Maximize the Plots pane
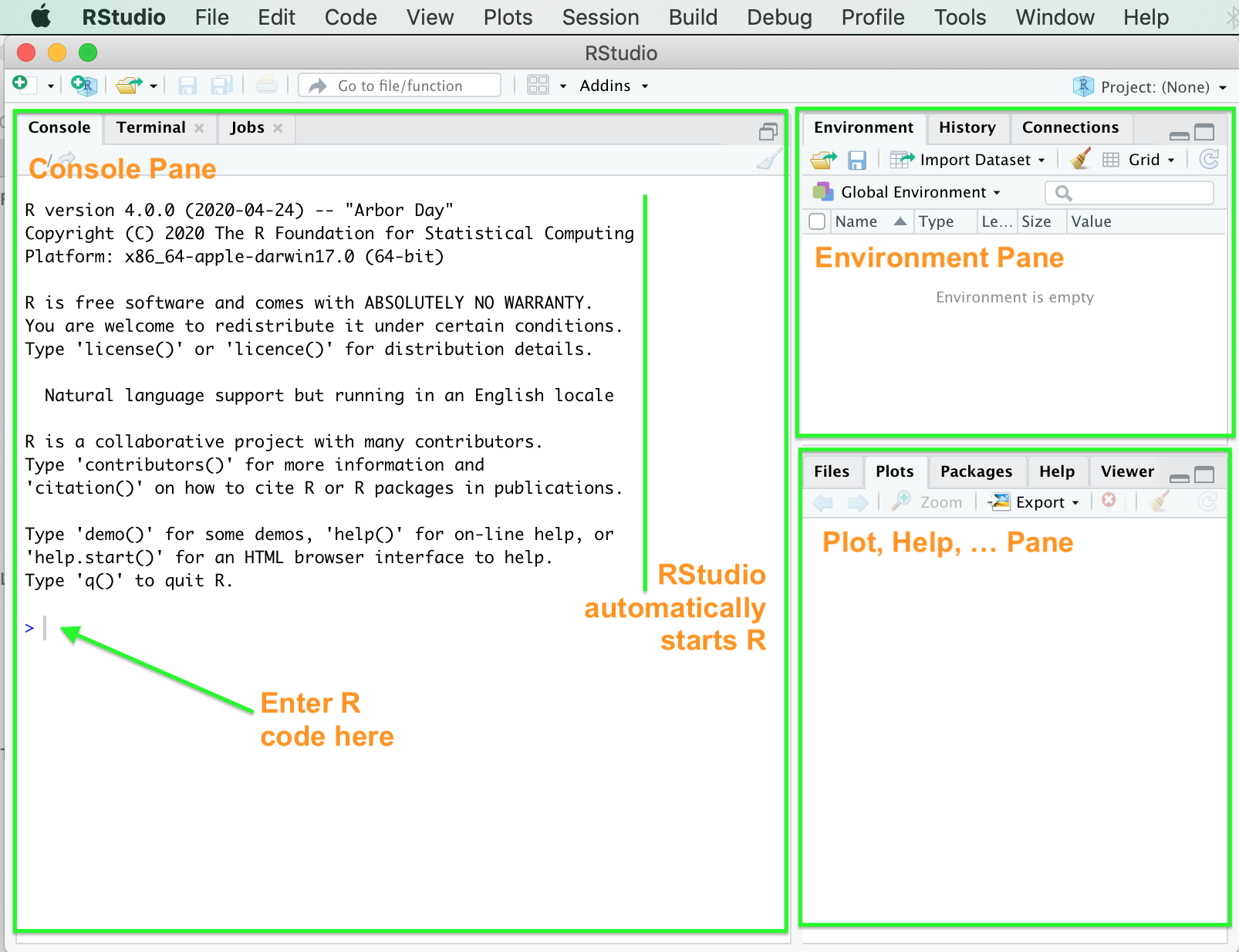 point(1204,475)
